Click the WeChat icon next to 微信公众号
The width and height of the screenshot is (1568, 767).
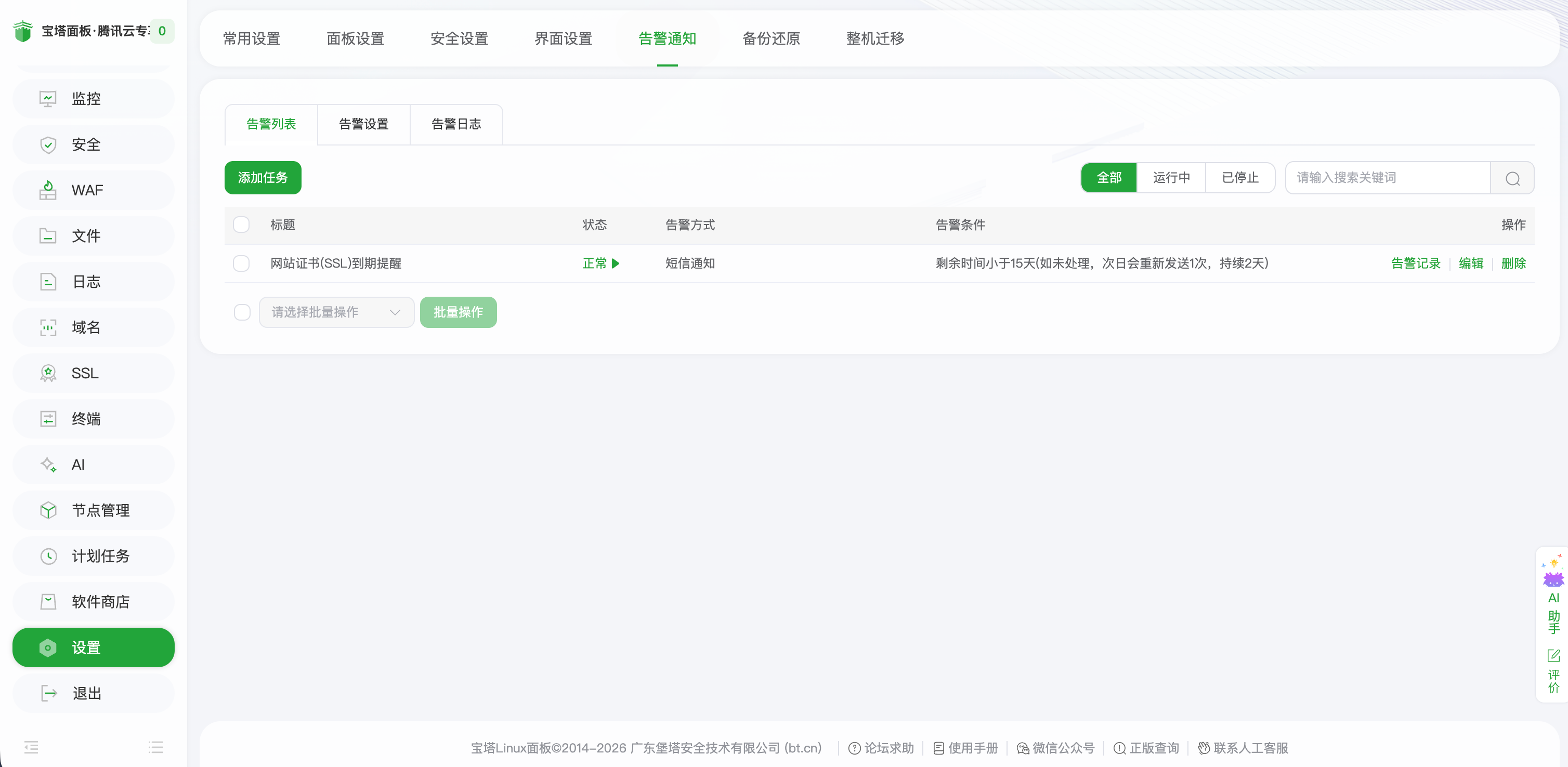click(x=1023, y=748)
